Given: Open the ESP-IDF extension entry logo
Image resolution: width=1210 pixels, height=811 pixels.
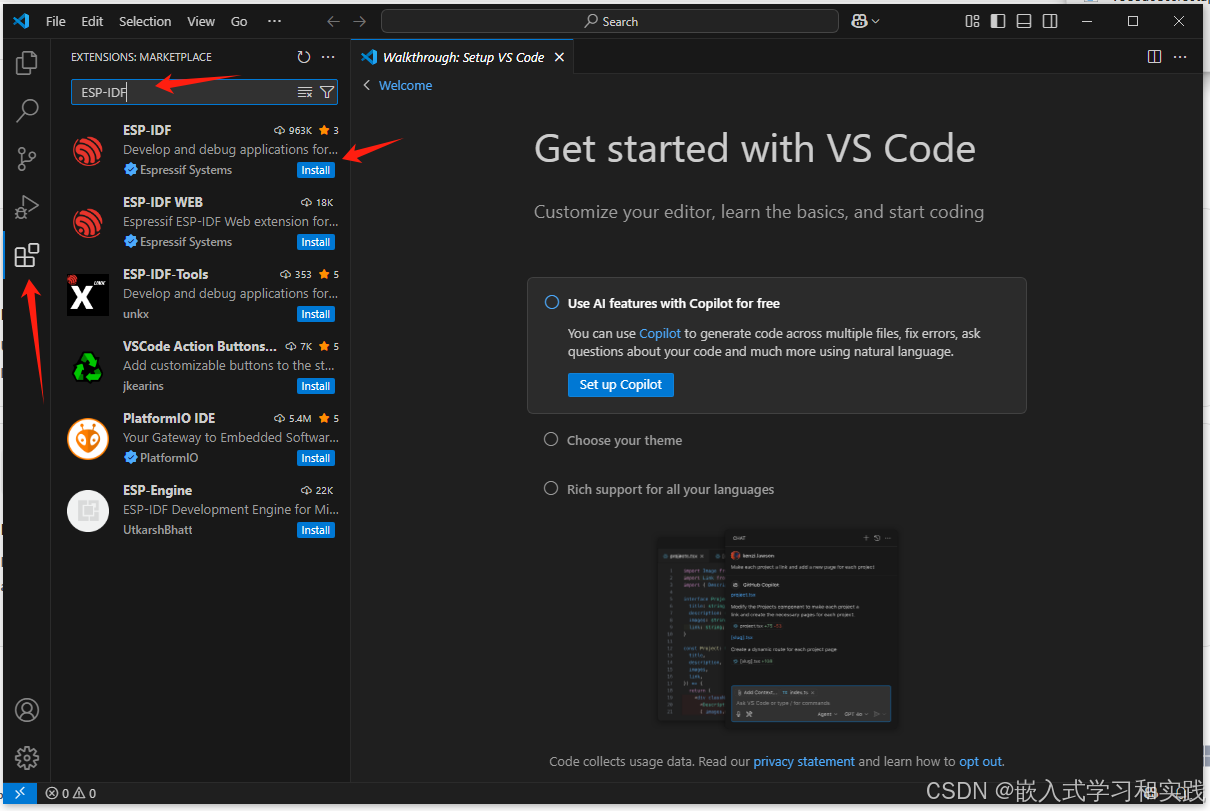Looking at the screenshot, I should 88,151.
